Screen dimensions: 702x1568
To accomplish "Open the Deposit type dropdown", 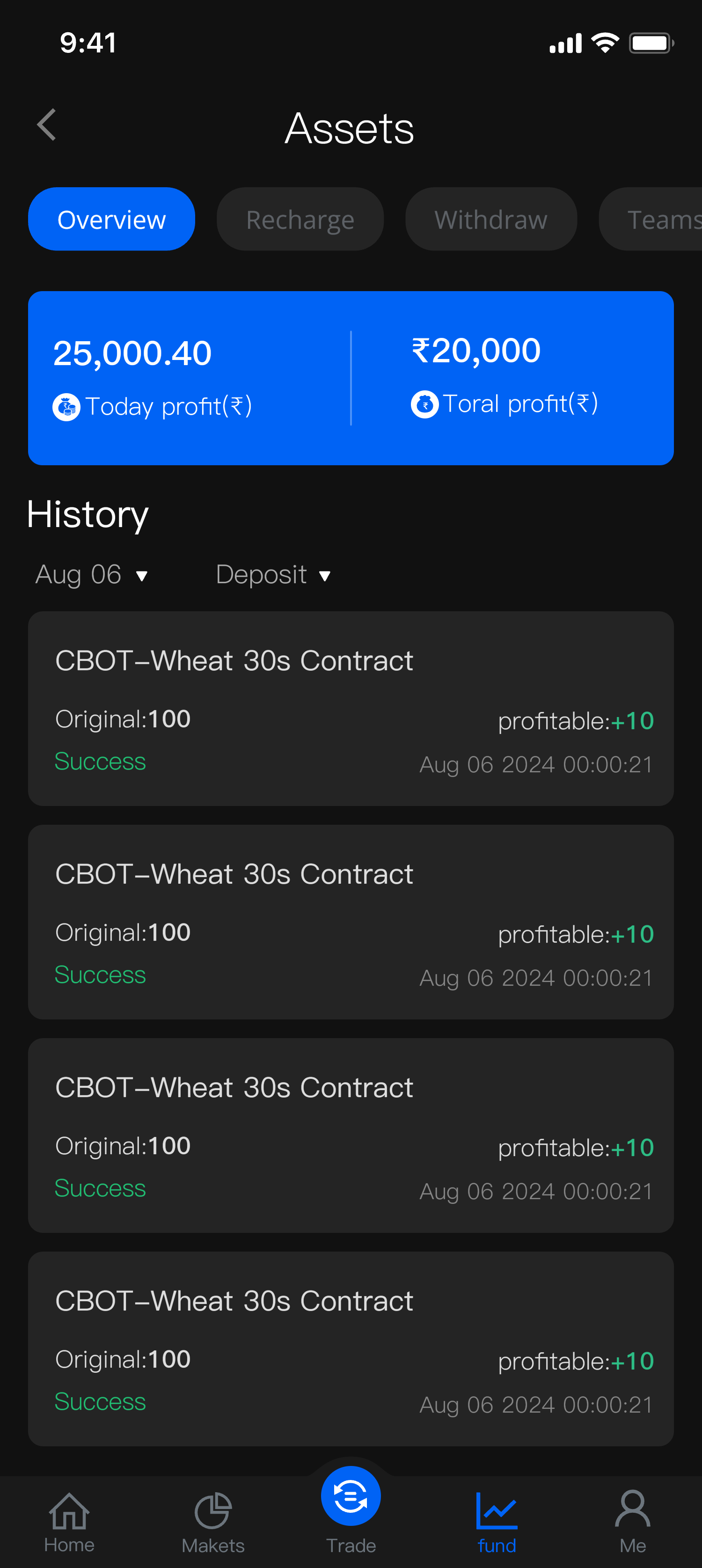I will (273, 575).
